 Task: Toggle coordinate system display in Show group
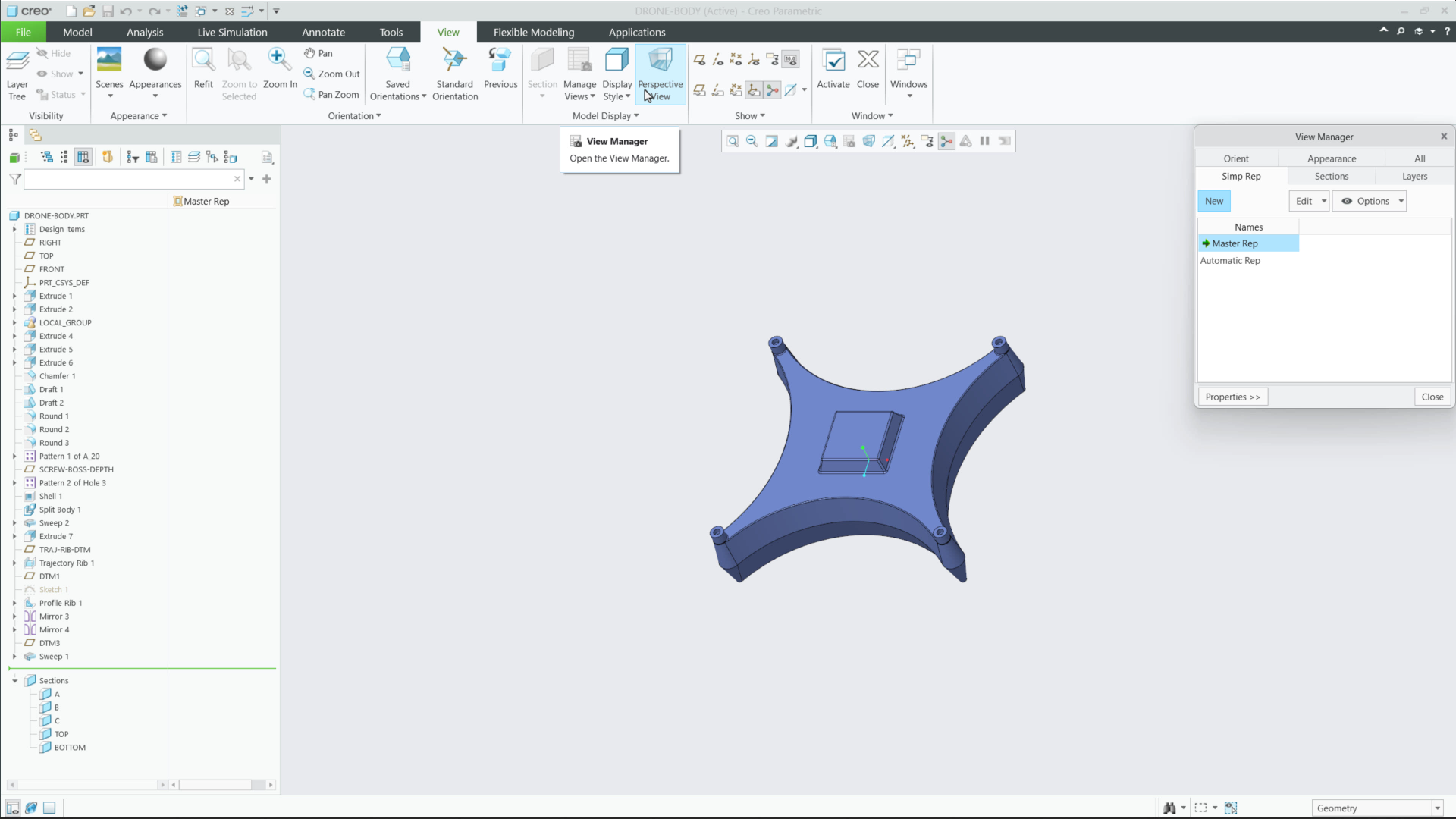(754, 59)
